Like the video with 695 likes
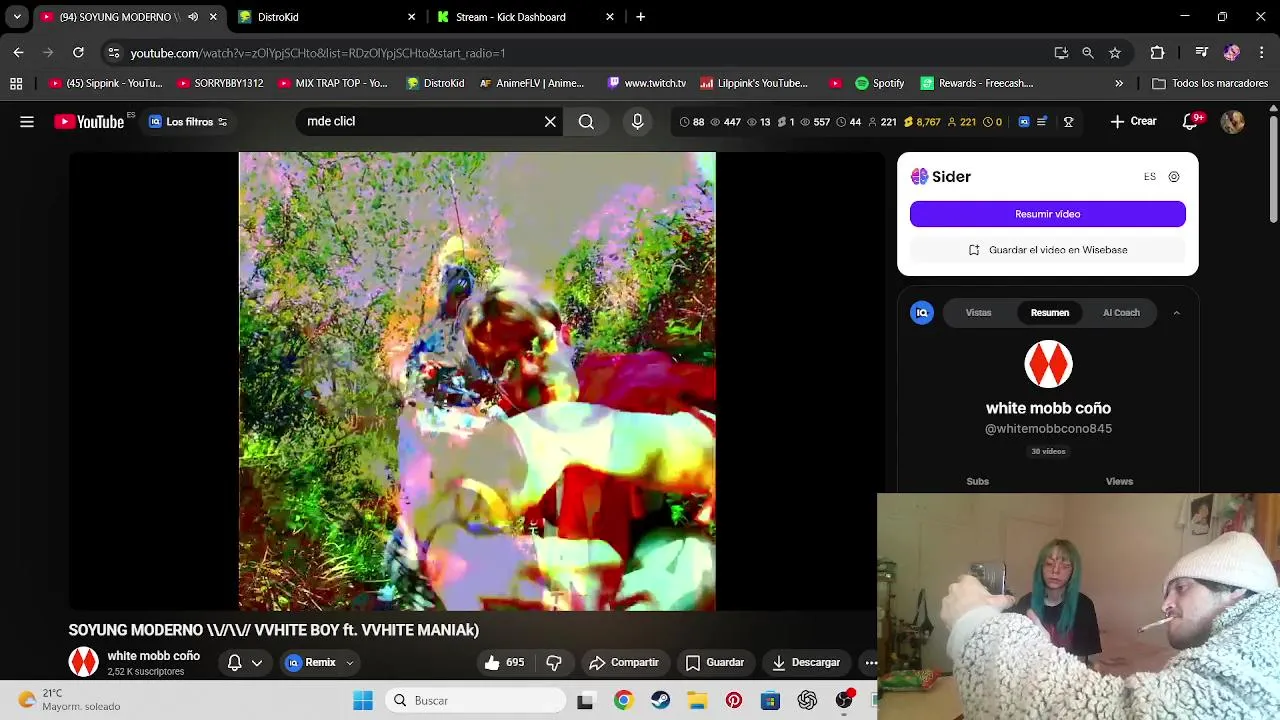This screenshot has width=1280, height=720. coord(504,663)
